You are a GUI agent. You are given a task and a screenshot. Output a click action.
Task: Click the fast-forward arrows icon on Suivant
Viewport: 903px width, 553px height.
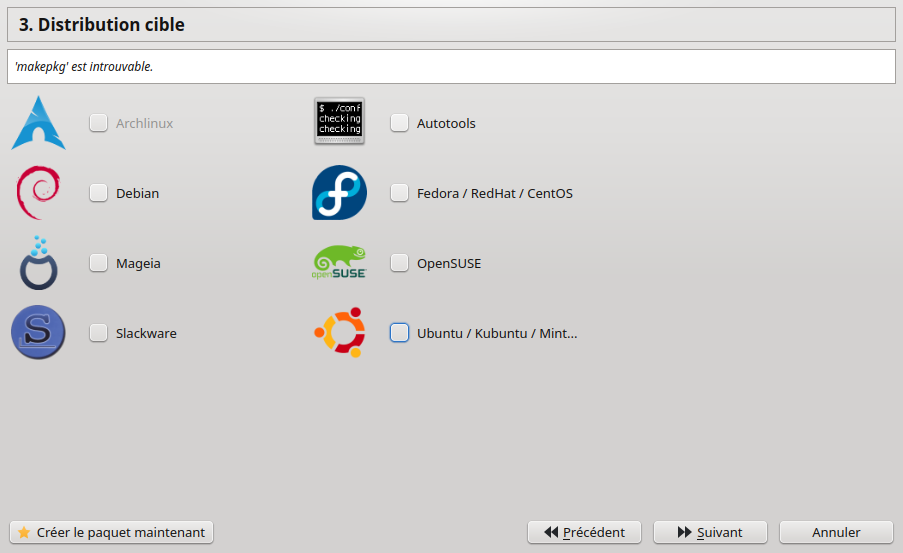[684, 532]
